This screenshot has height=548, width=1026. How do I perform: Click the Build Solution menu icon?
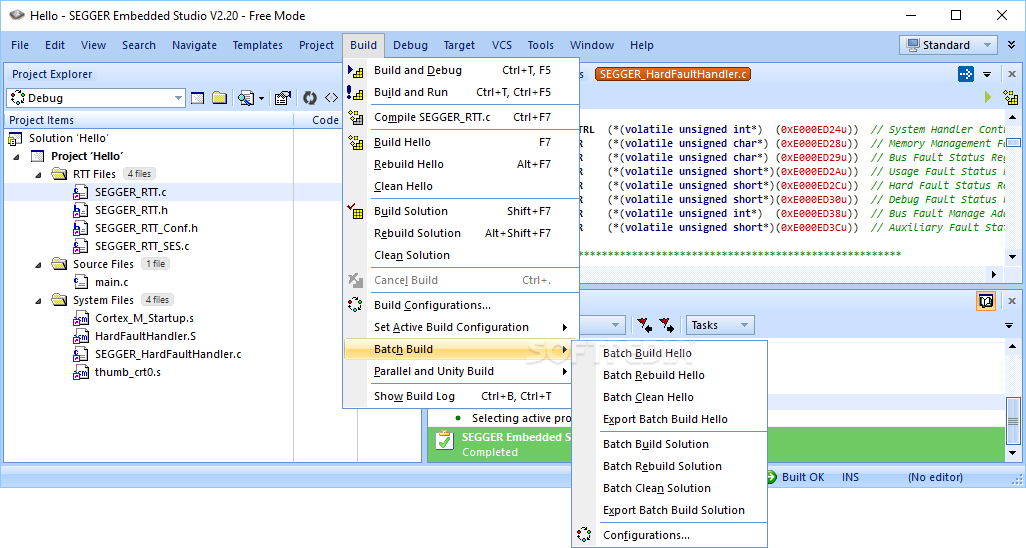(355, 211)
